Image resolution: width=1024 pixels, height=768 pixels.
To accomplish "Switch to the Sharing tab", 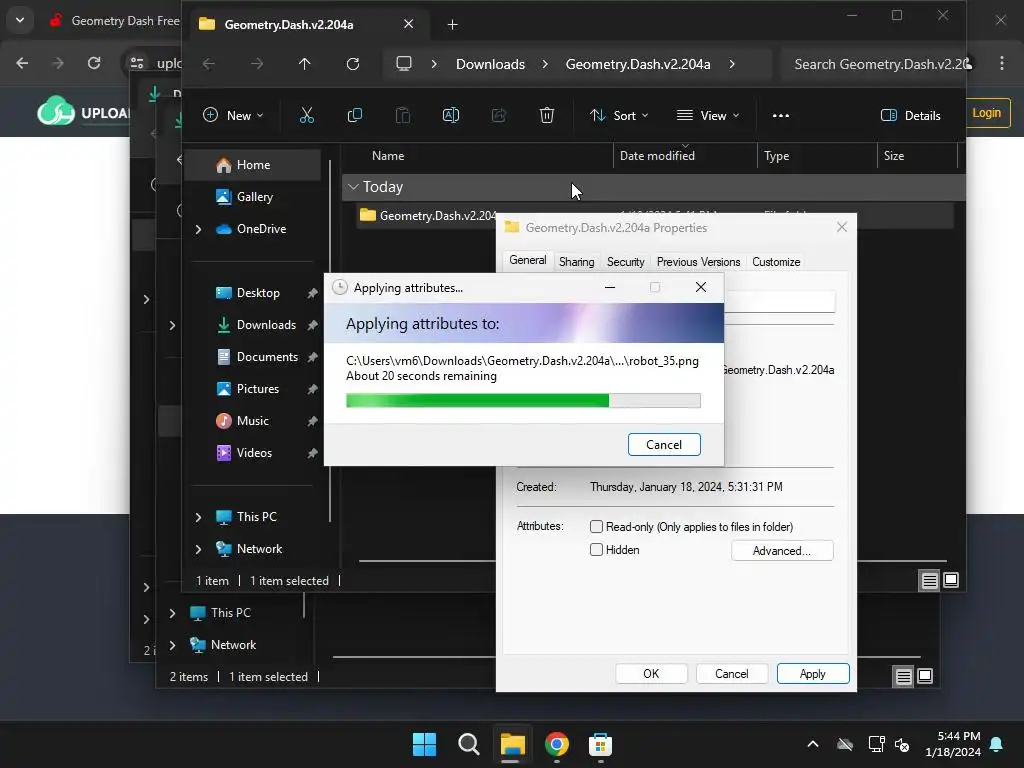I will [x=577, y=262].
